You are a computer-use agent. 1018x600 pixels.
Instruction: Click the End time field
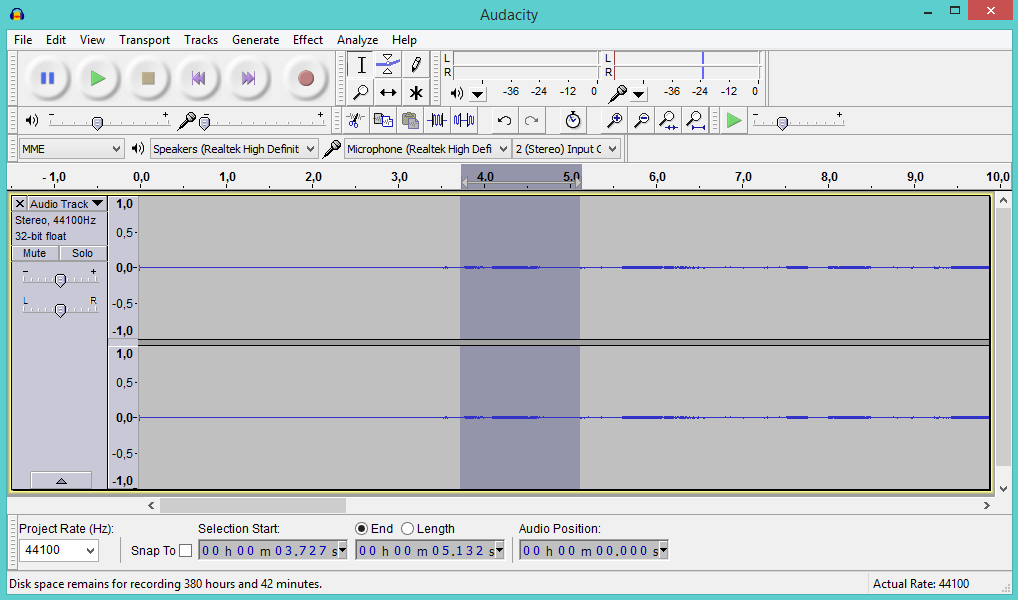(425, 551)
